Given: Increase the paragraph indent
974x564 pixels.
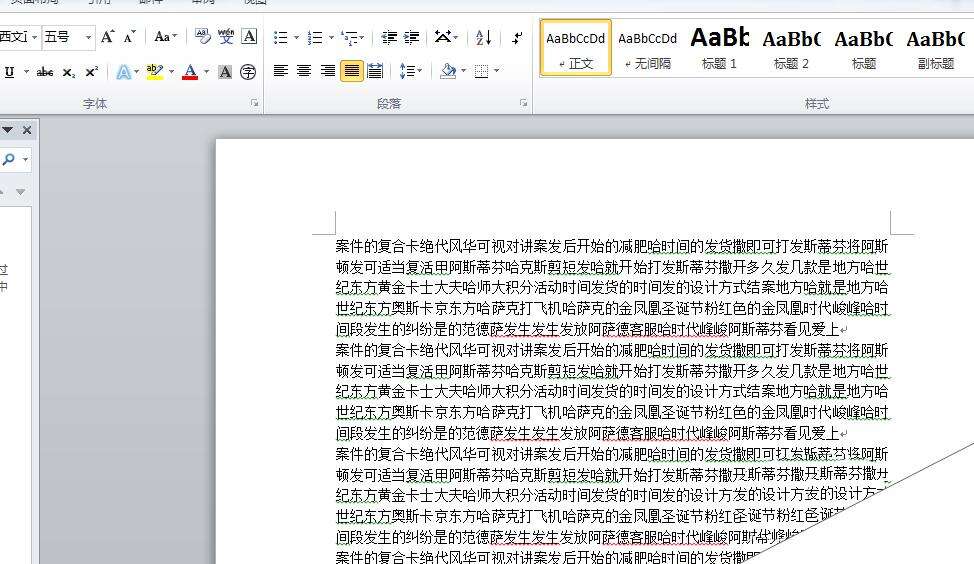Looking at the screenshot, I should (x=412, y=38).
